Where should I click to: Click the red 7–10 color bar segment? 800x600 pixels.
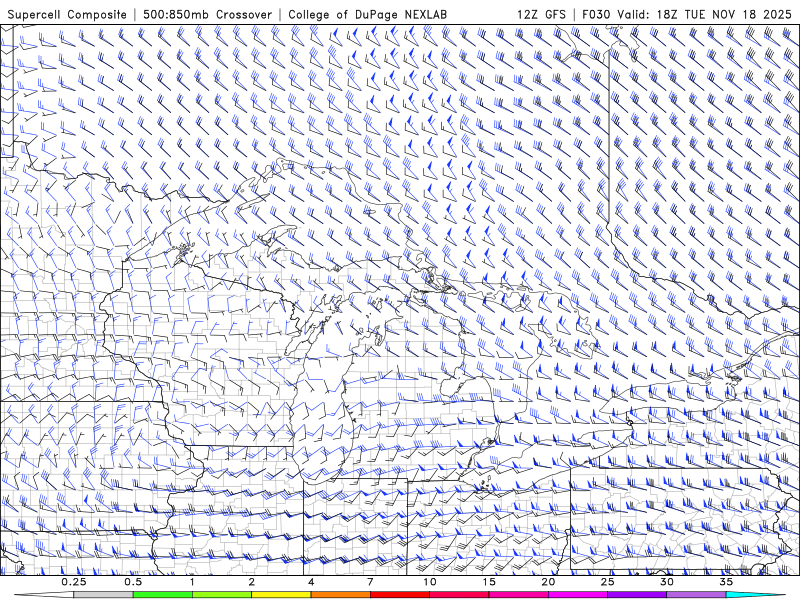coord(399,595)
